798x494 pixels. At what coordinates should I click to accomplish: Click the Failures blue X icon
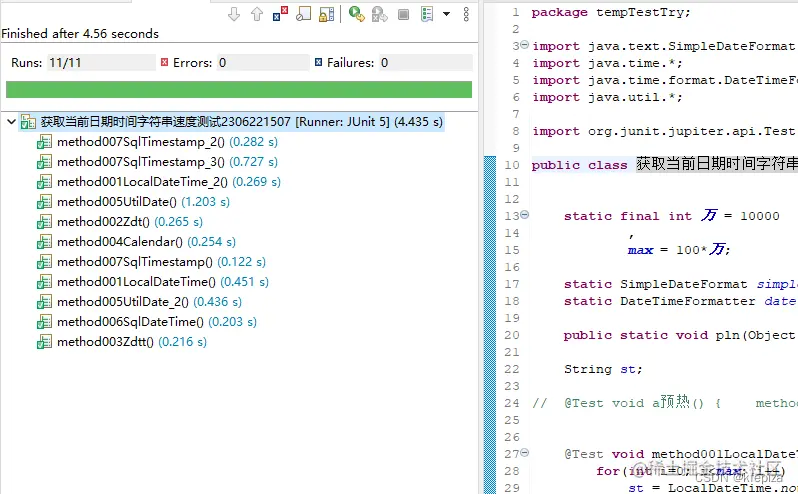318,62
